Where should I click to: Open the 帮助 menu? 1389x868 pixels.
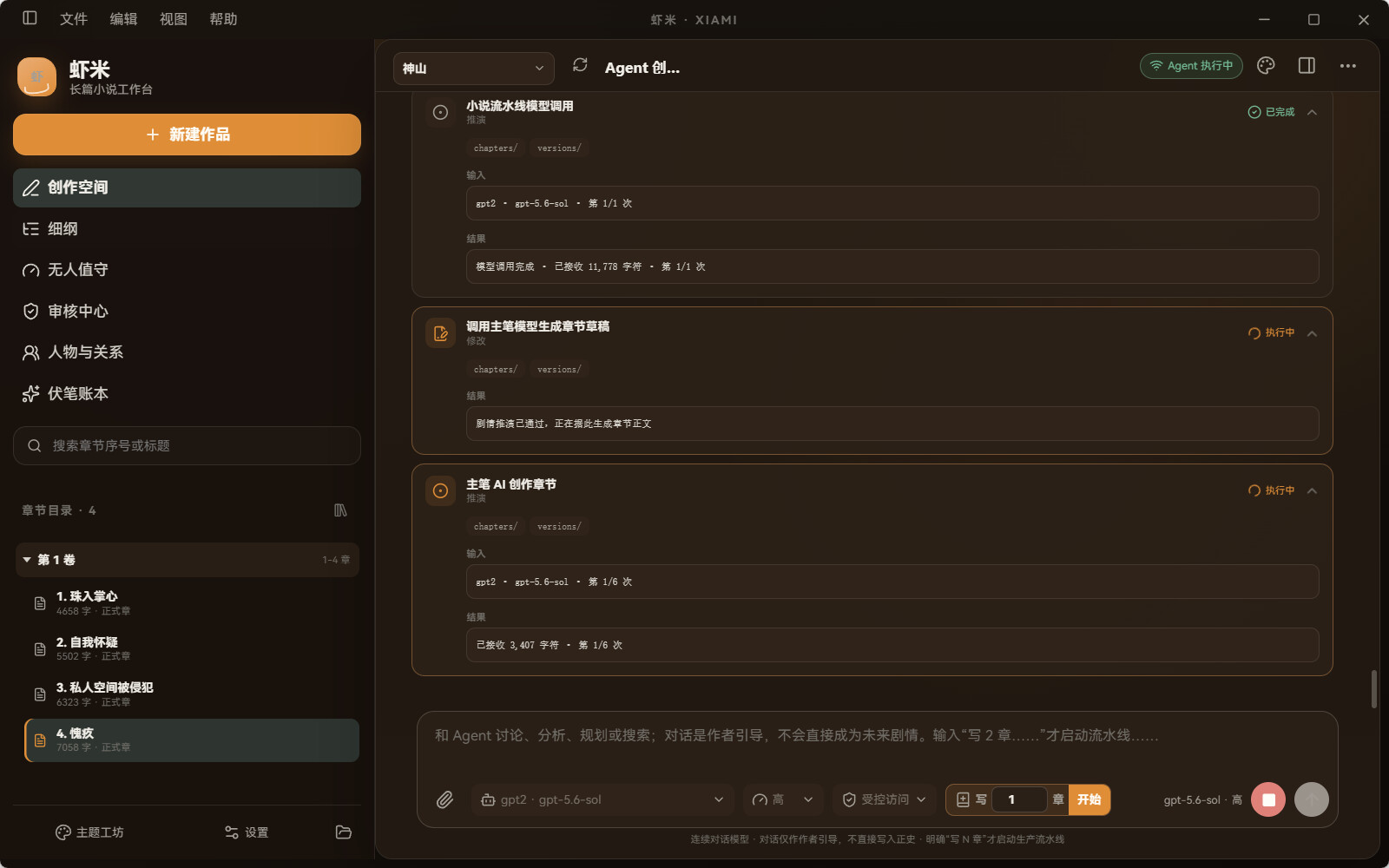223,19
